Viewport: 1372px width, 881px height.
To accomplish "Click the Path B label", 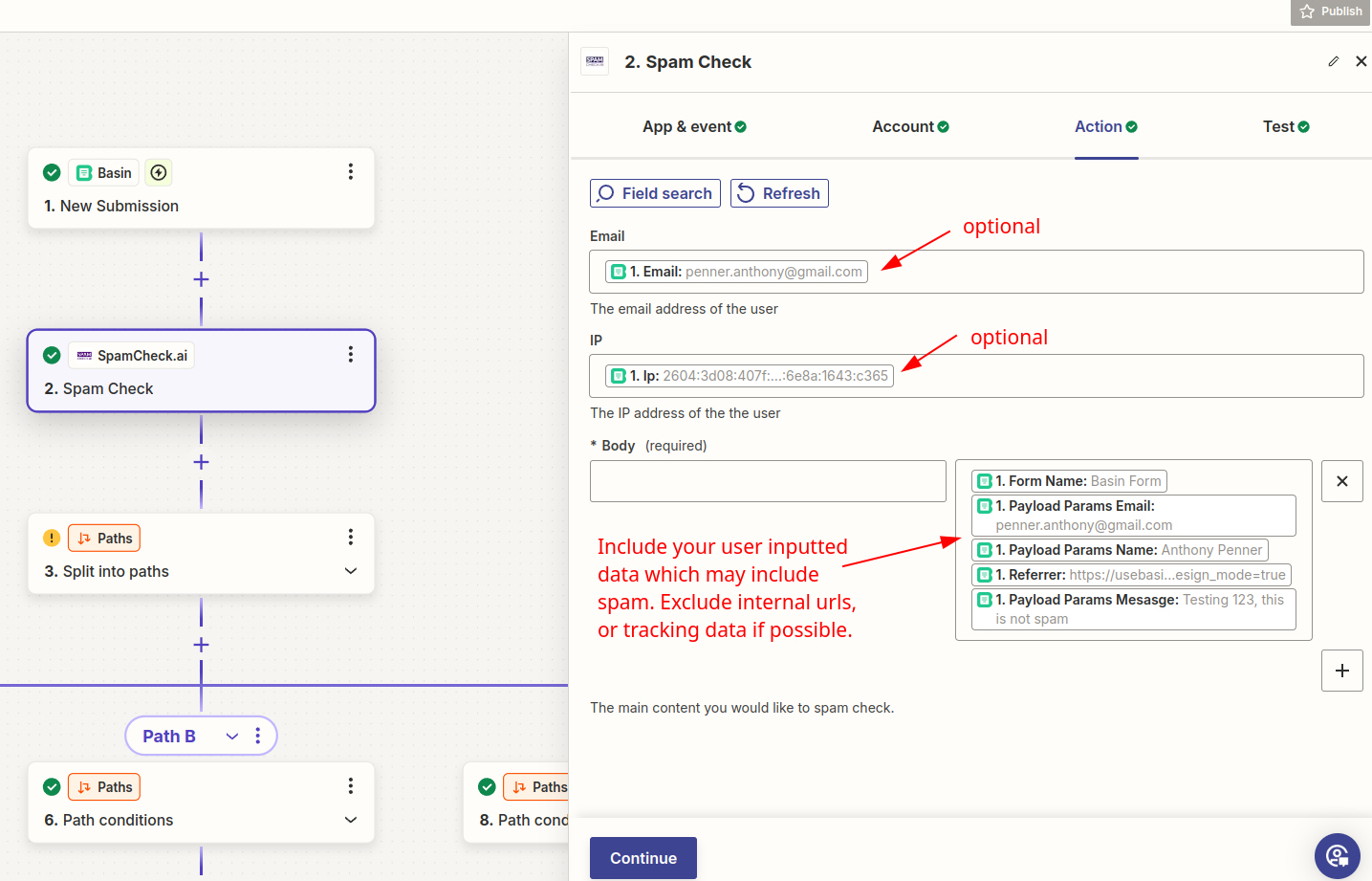I will (x=169, y=737).
